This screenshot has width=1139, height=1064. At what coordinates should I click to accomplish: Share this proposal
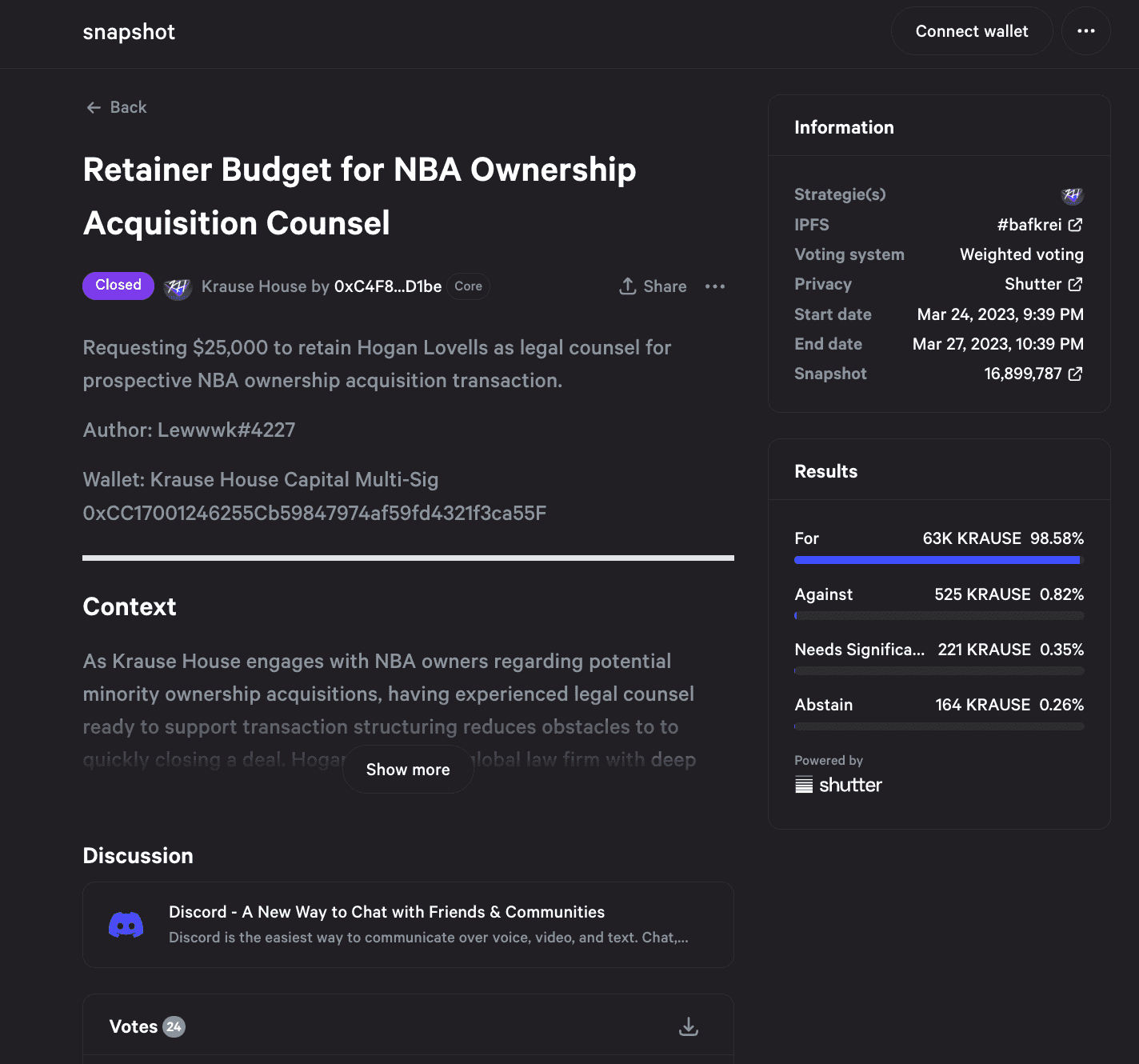click(x=653, y=286)
